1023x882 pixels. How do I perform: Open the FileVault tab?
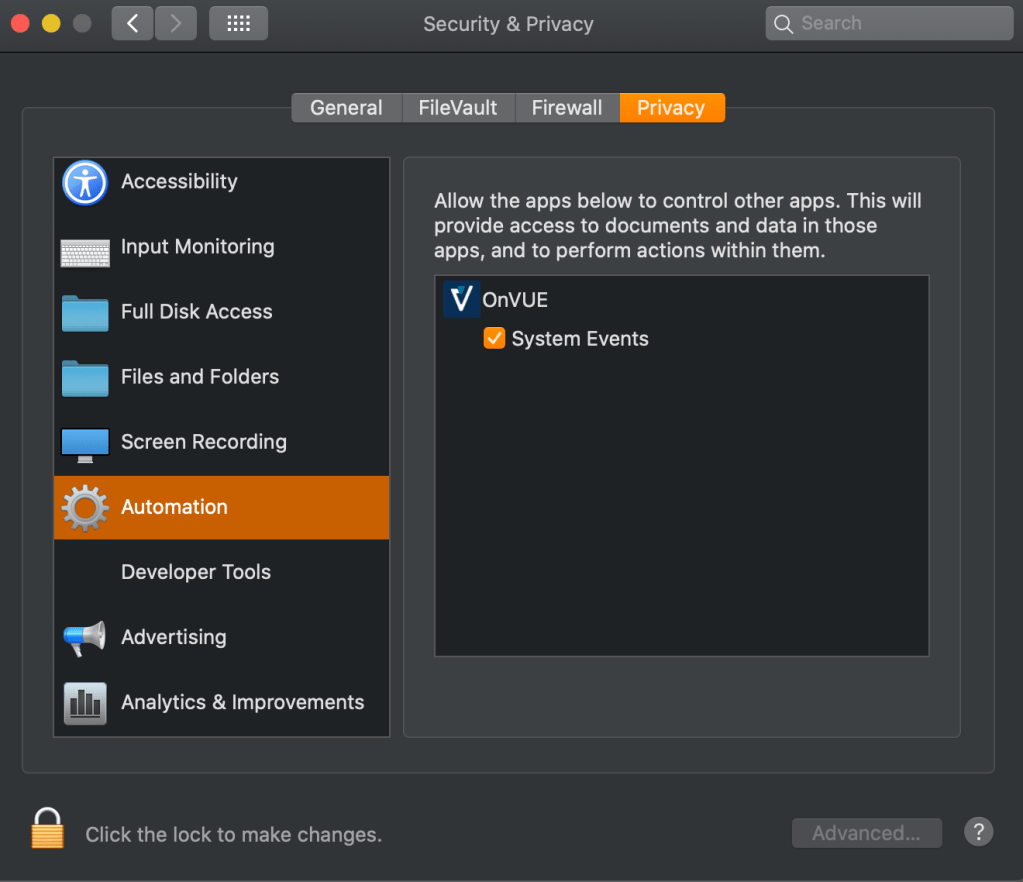(x=457, y=108)
